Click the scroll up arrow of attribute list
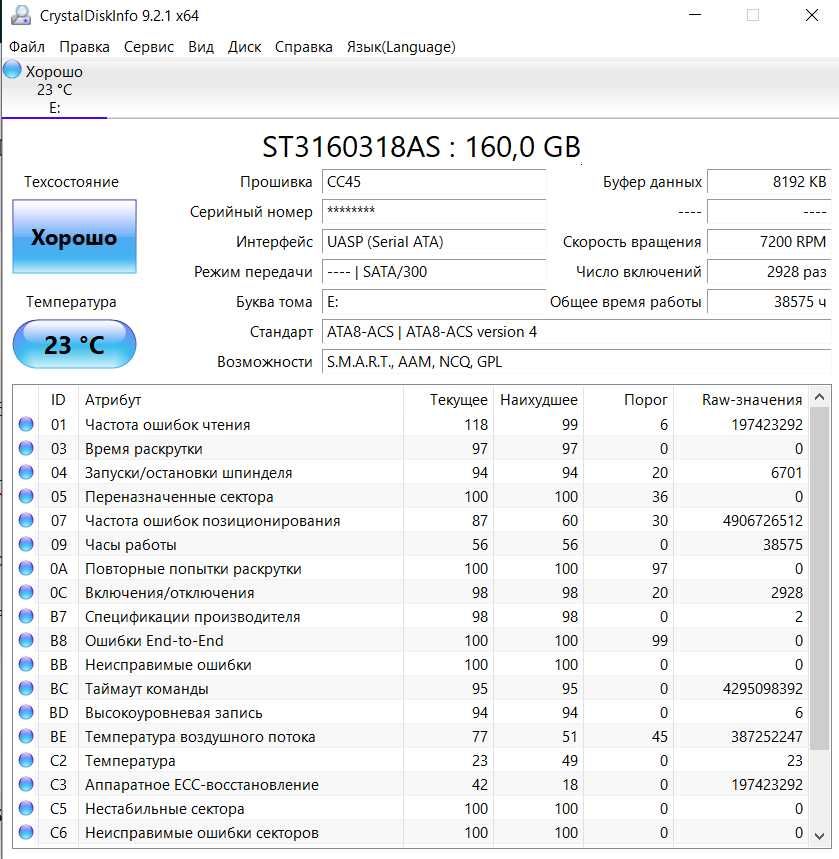Screen dimensions: 839x859 819,397
